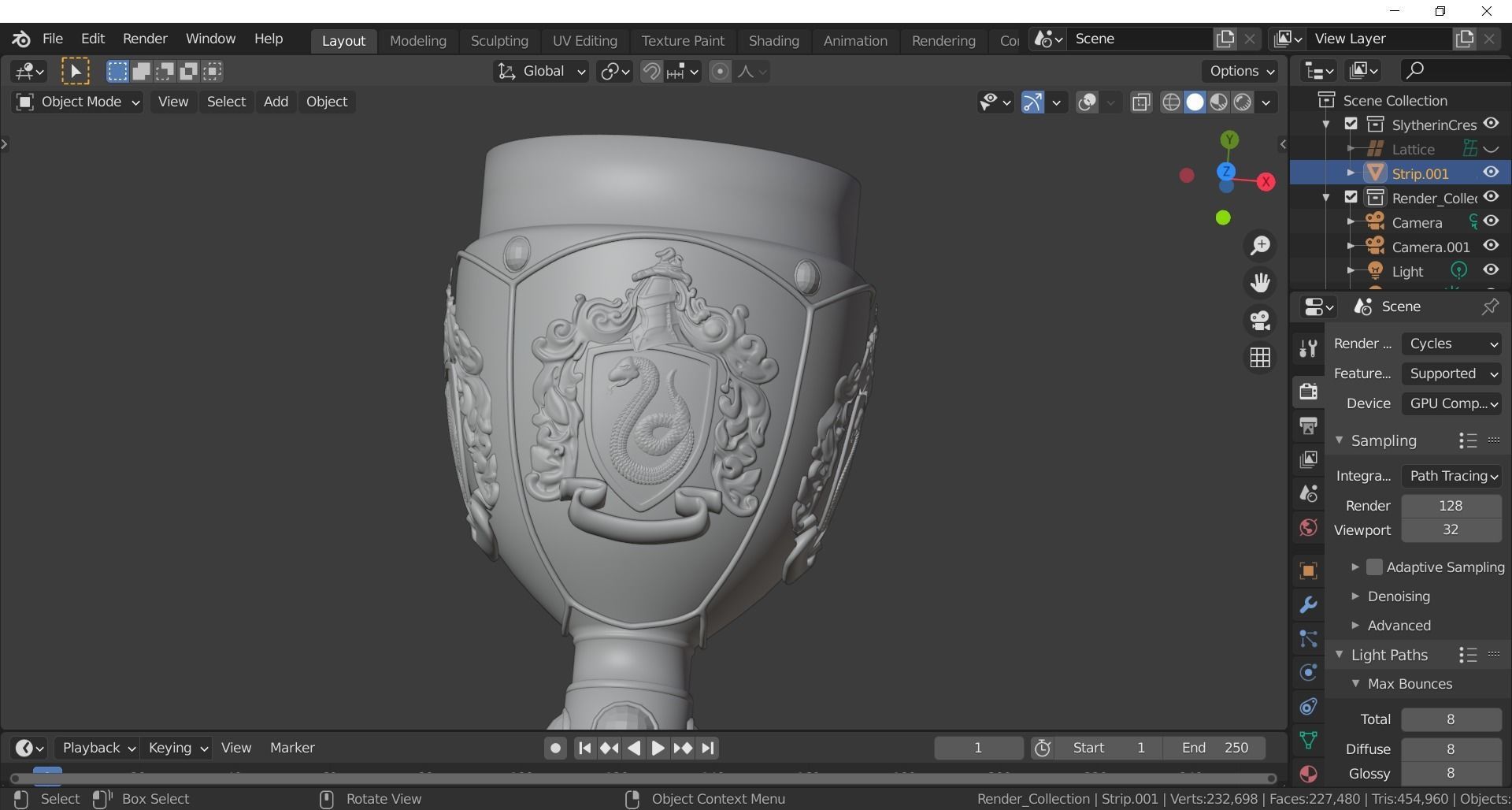Switch to Sculpting workspace tab
Viewport: 1512px width, 810px height.
click(x=499, y=41)
